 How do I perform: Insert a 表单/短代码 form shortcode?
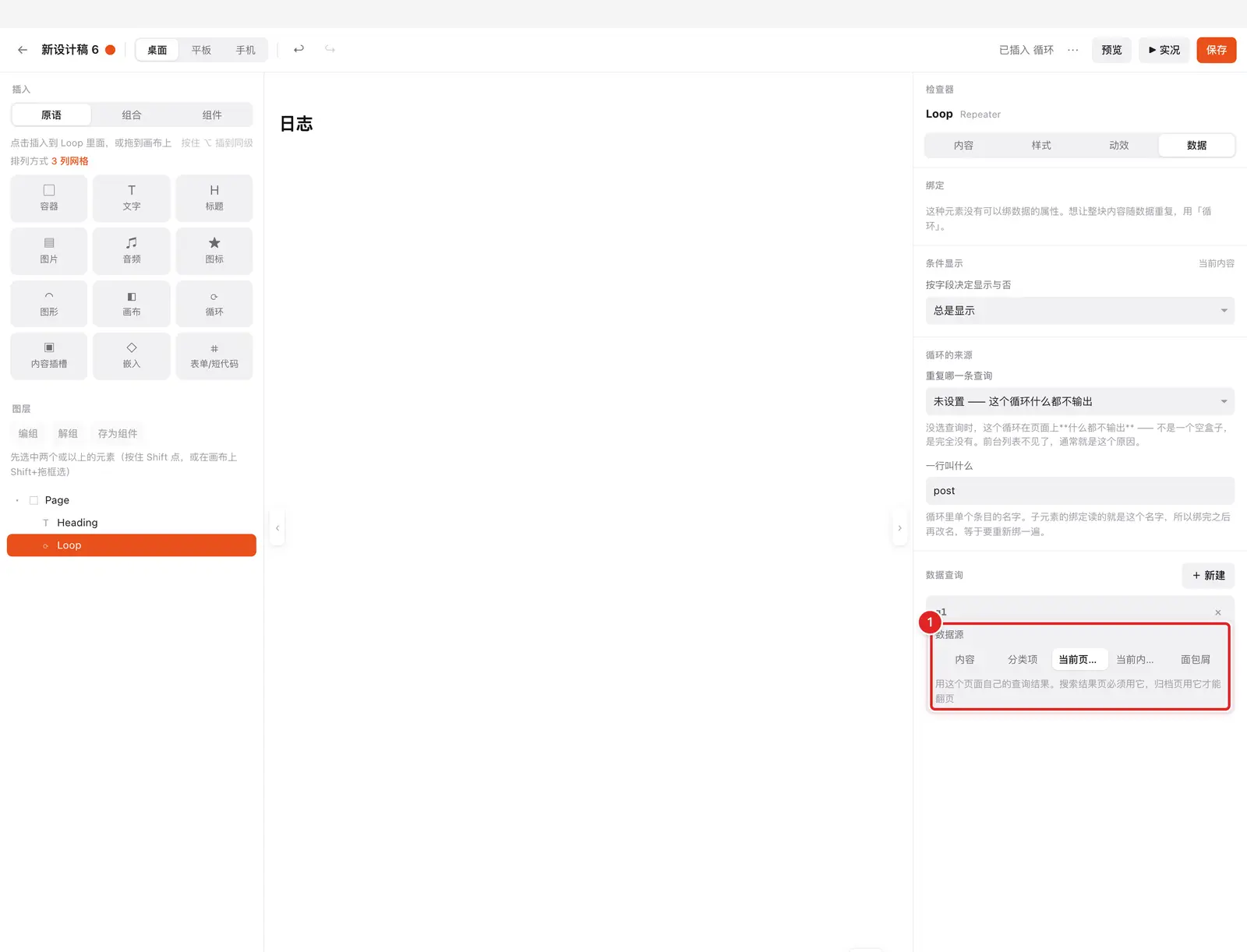tap(214, 356)
